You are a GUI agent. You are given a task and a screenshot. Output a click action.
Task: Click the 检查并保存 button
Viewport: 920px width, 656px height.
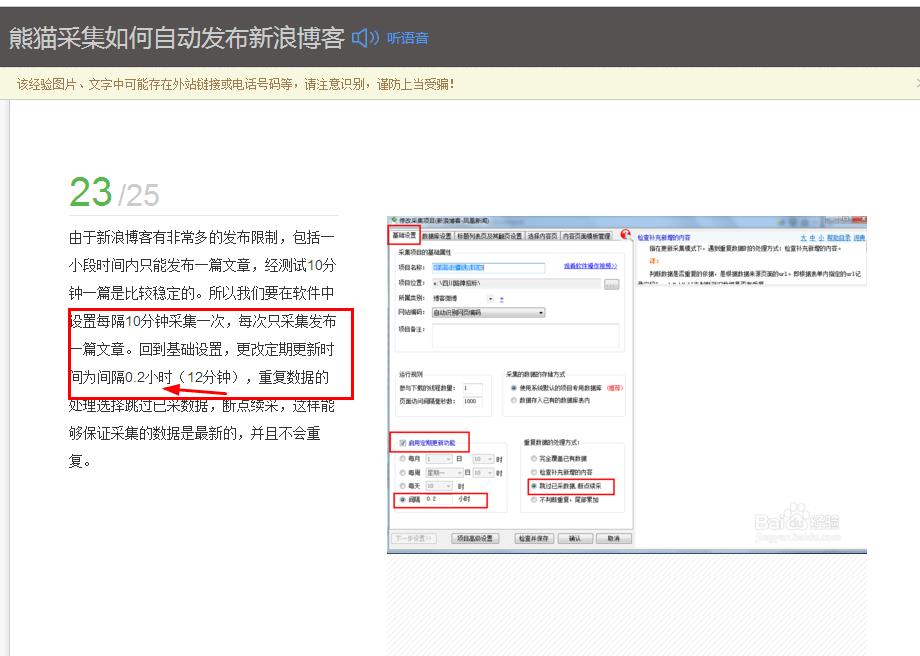(534, 538)
